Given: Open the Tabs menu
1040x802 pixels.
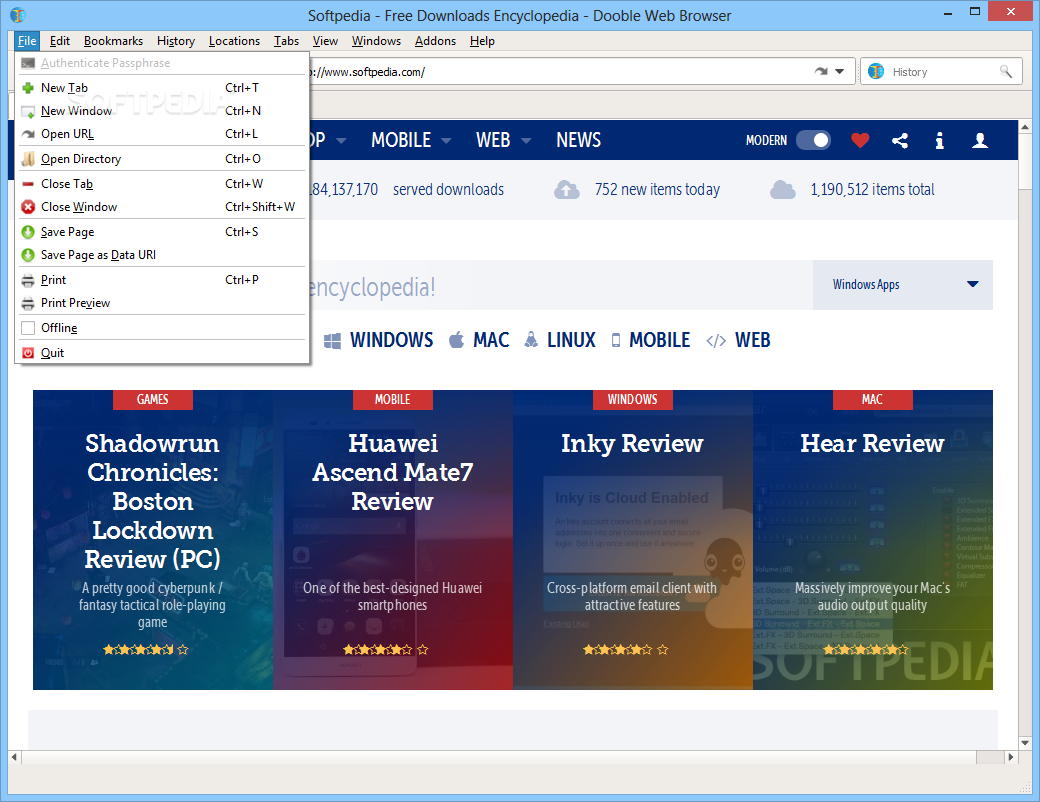Looking at the screenshot, I should click(x=287, y=41).
